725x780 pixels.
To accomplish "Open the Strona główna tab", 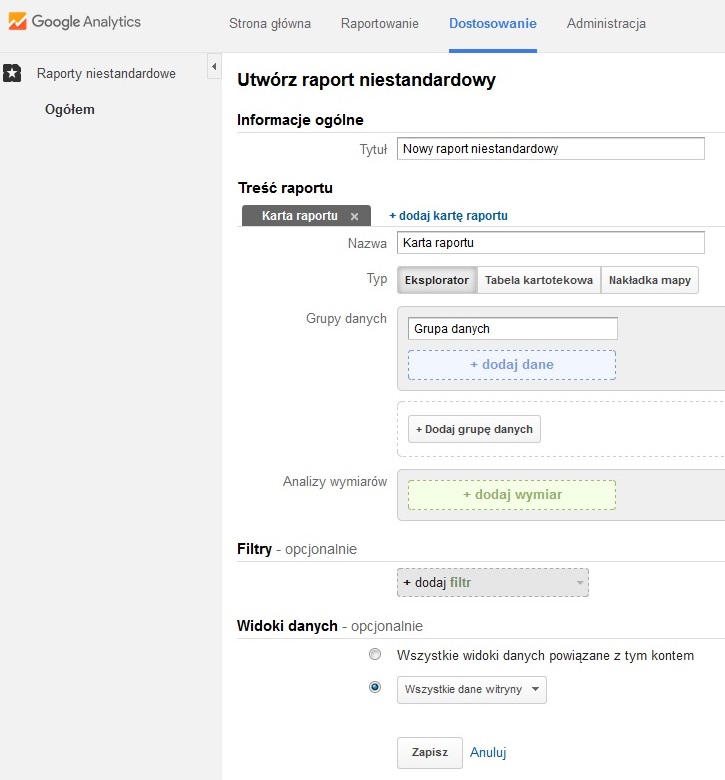I will [270, 23].
